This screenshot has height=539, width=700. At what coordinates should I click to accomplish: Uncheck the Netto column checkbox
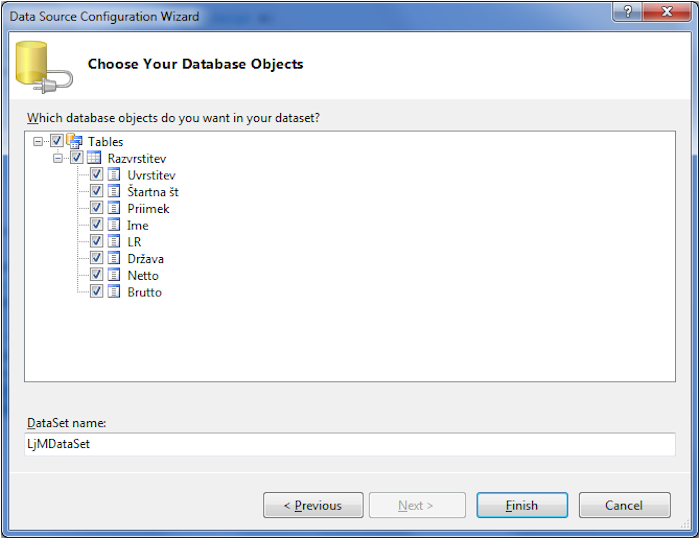click(96, 275)
